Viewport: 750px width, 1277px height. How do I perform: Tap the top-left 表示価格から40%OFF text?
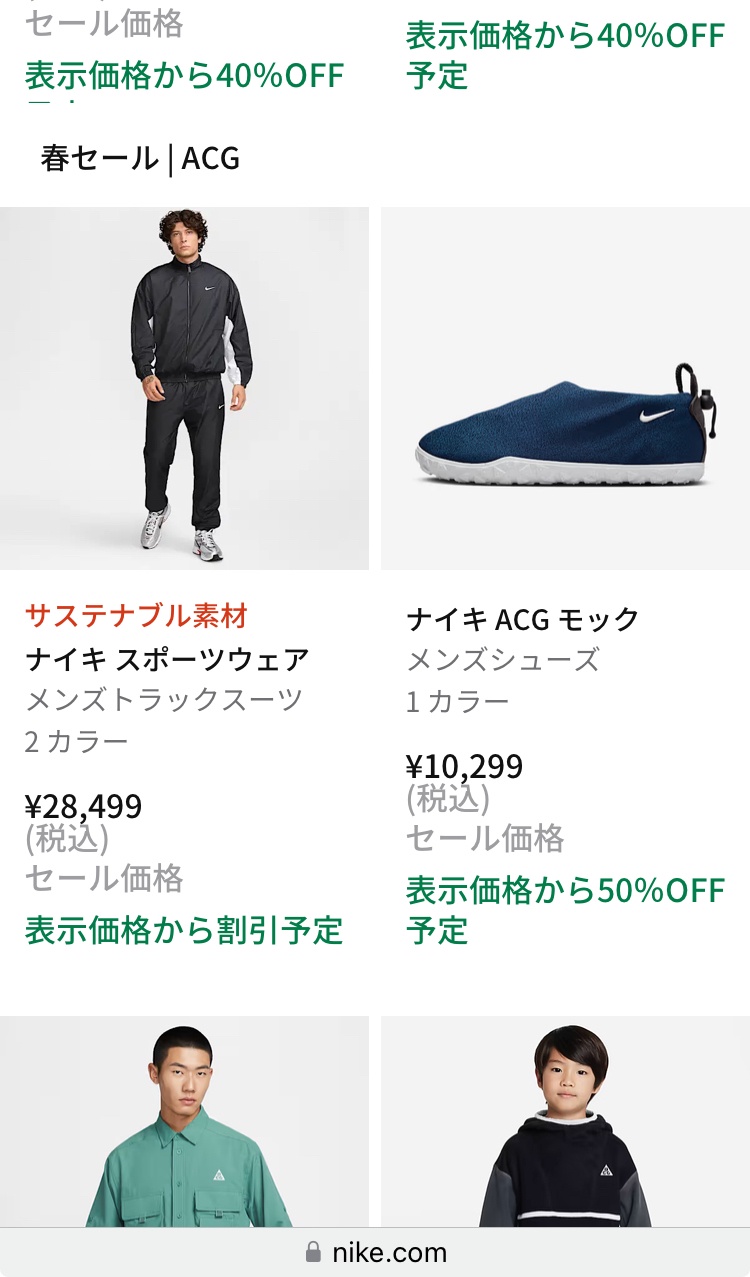point(184,75)
